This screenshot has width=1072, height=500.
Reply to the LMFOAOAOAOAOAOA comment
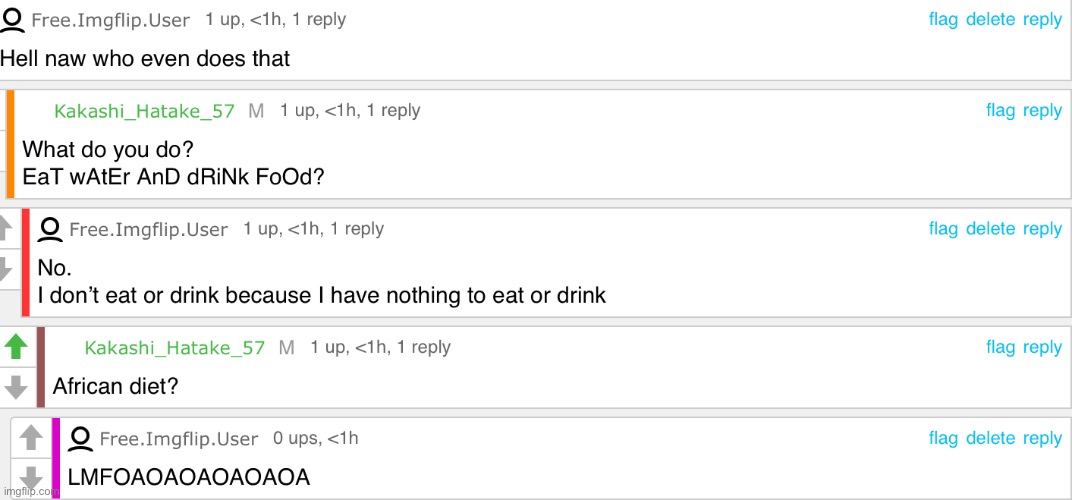coord(1043,438)
